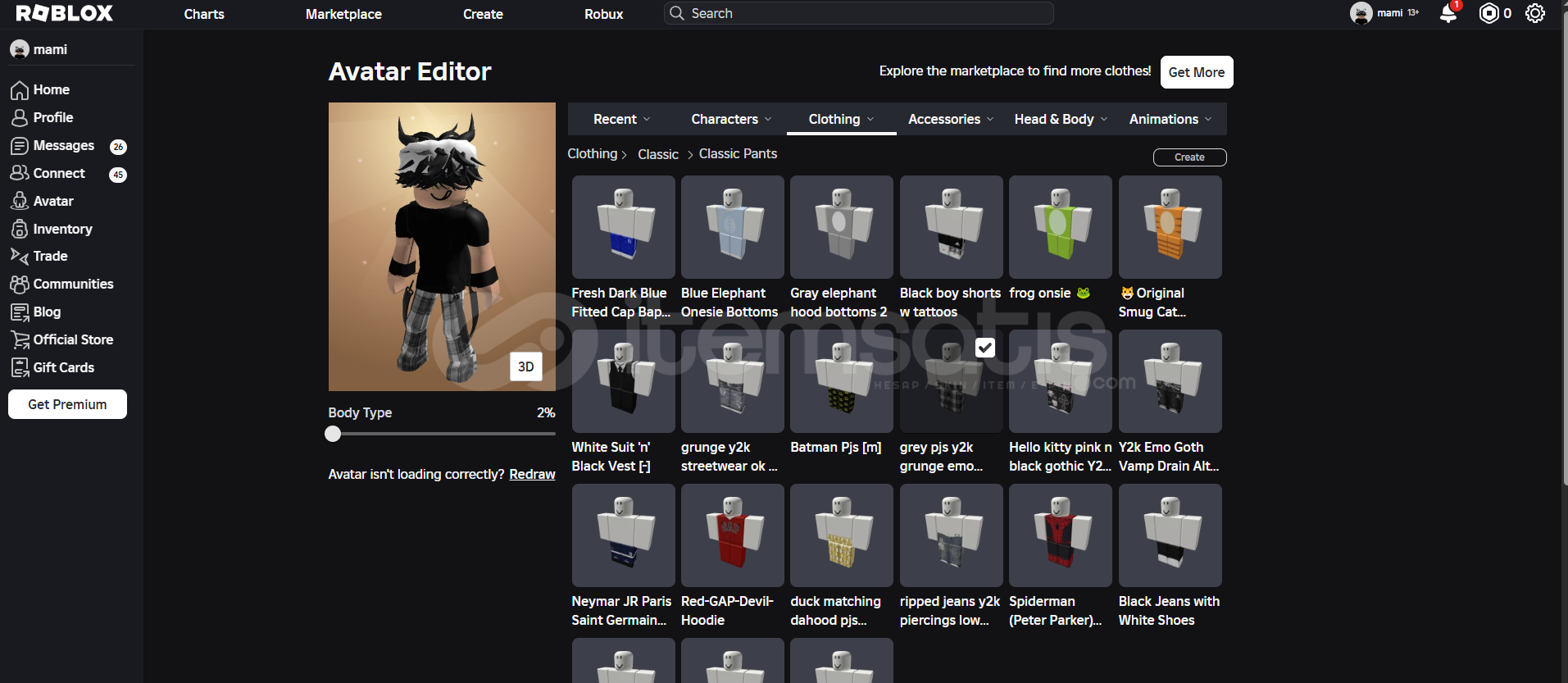1568x683 pixels.
Task: Open the Create page in top navigation
Action: pyautogui.click(x=483, y=14)
